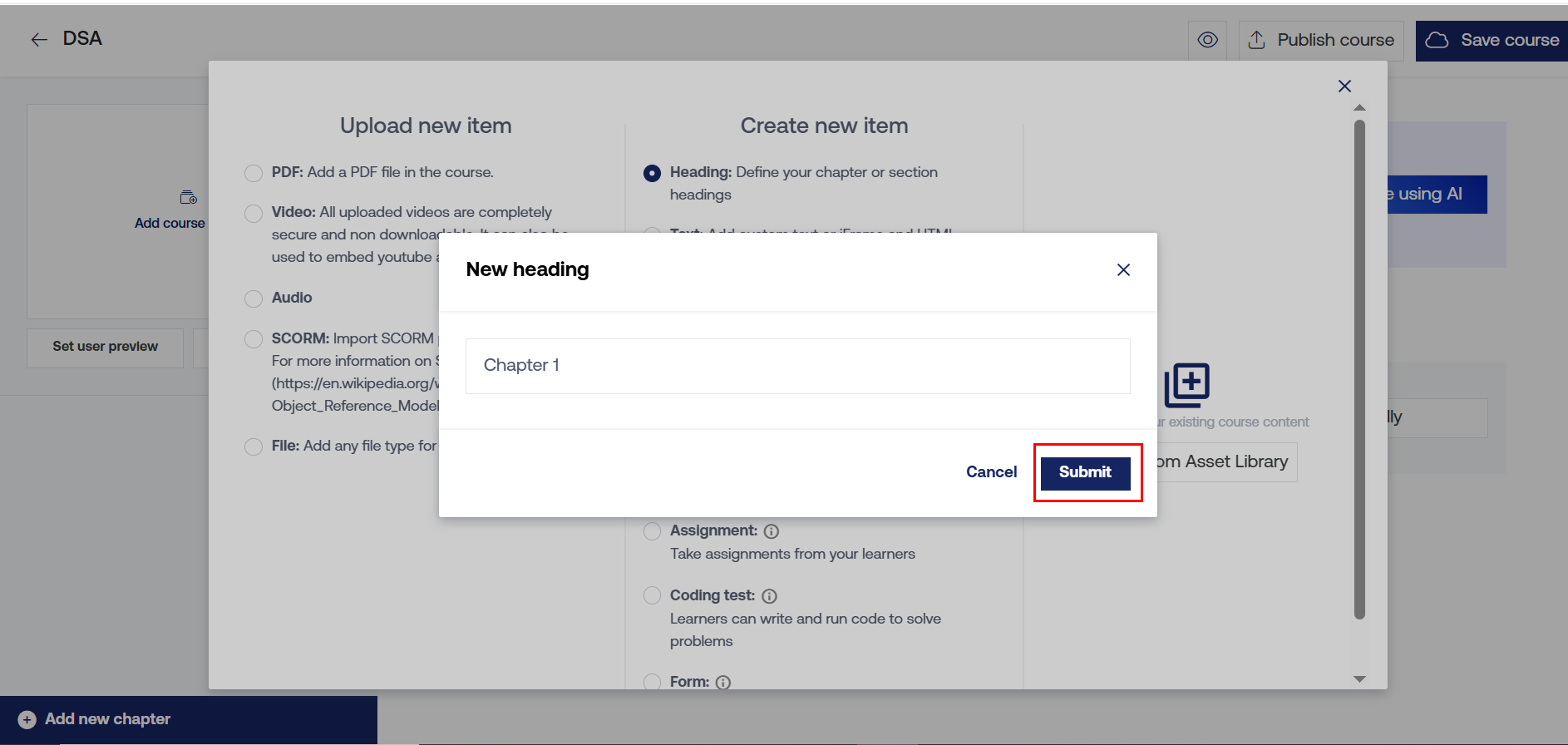Click the Add course image icon
The image size is (1568, 745).
(x=189, y=198)
